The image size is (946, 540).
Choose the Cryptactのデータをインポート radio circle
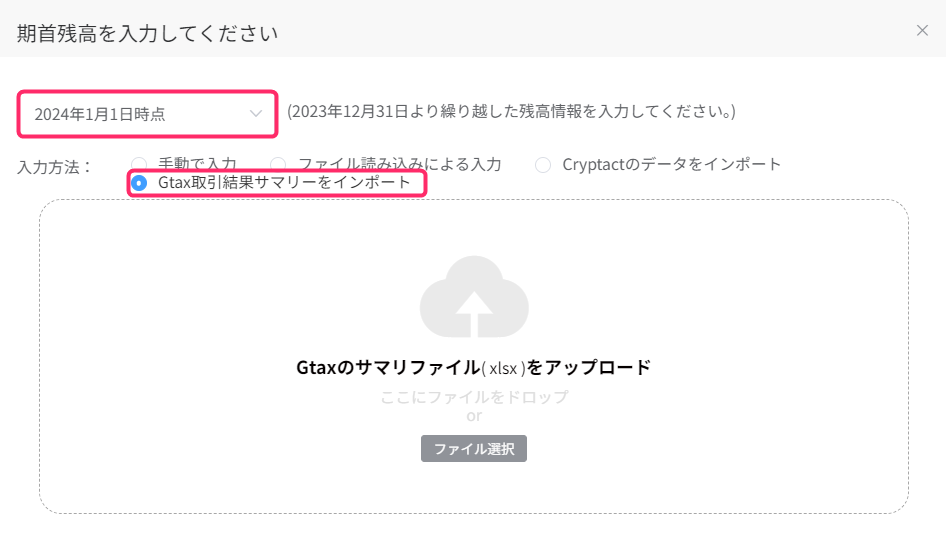coord(543,165)
